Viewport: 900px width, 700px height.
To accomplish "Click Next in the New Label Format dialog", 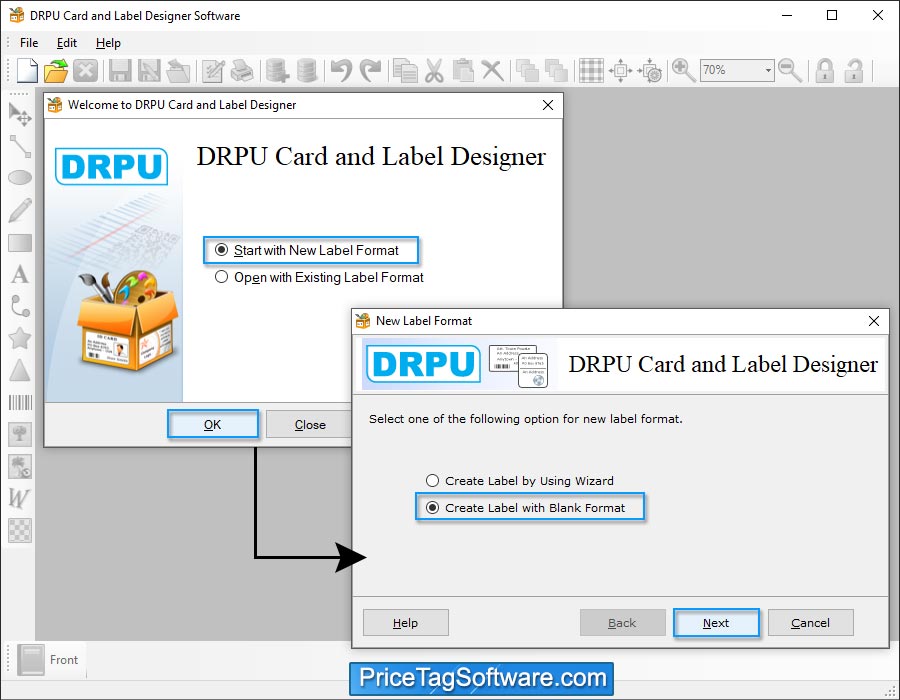I will (x=716, y=623).
